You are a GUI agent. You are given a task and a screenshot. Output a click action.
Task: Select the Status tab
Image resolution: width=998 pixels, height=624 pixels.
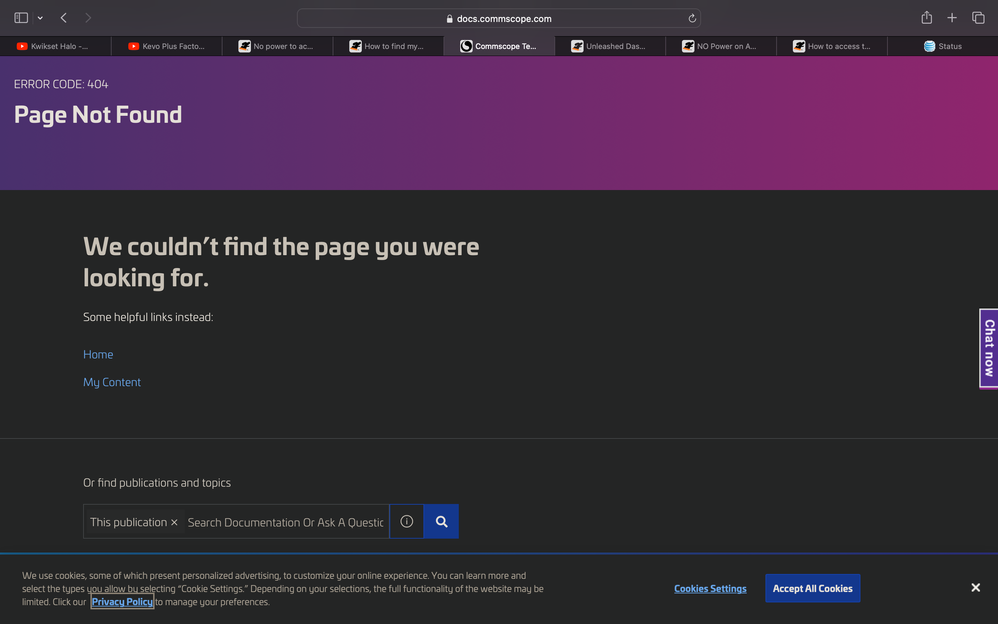tap(942, 46)
